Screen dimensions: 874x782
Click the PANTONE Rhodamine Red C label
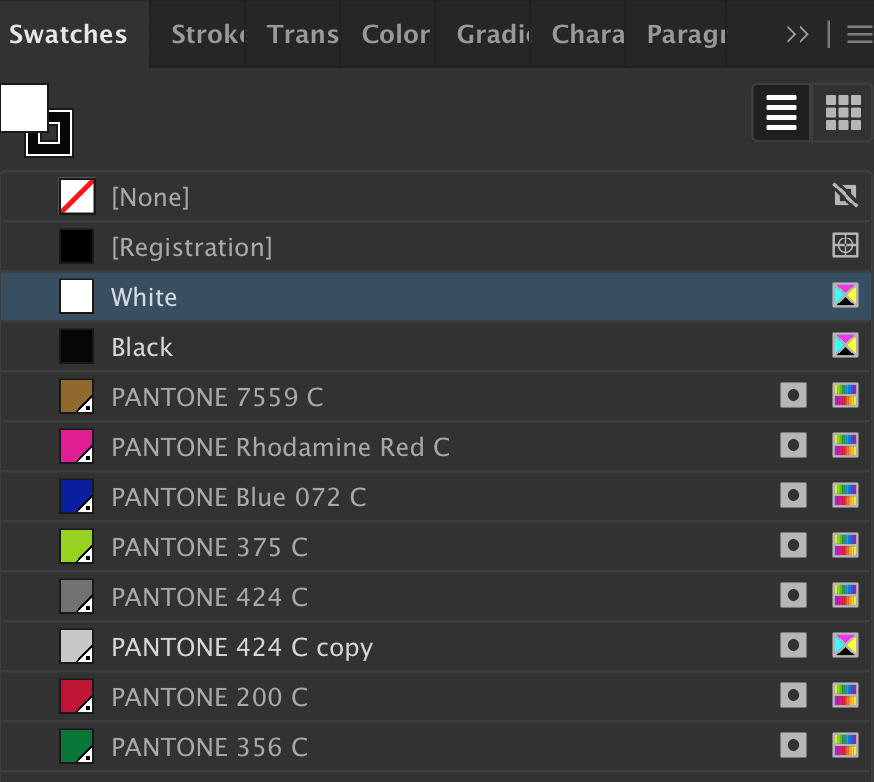pos(280,447)
